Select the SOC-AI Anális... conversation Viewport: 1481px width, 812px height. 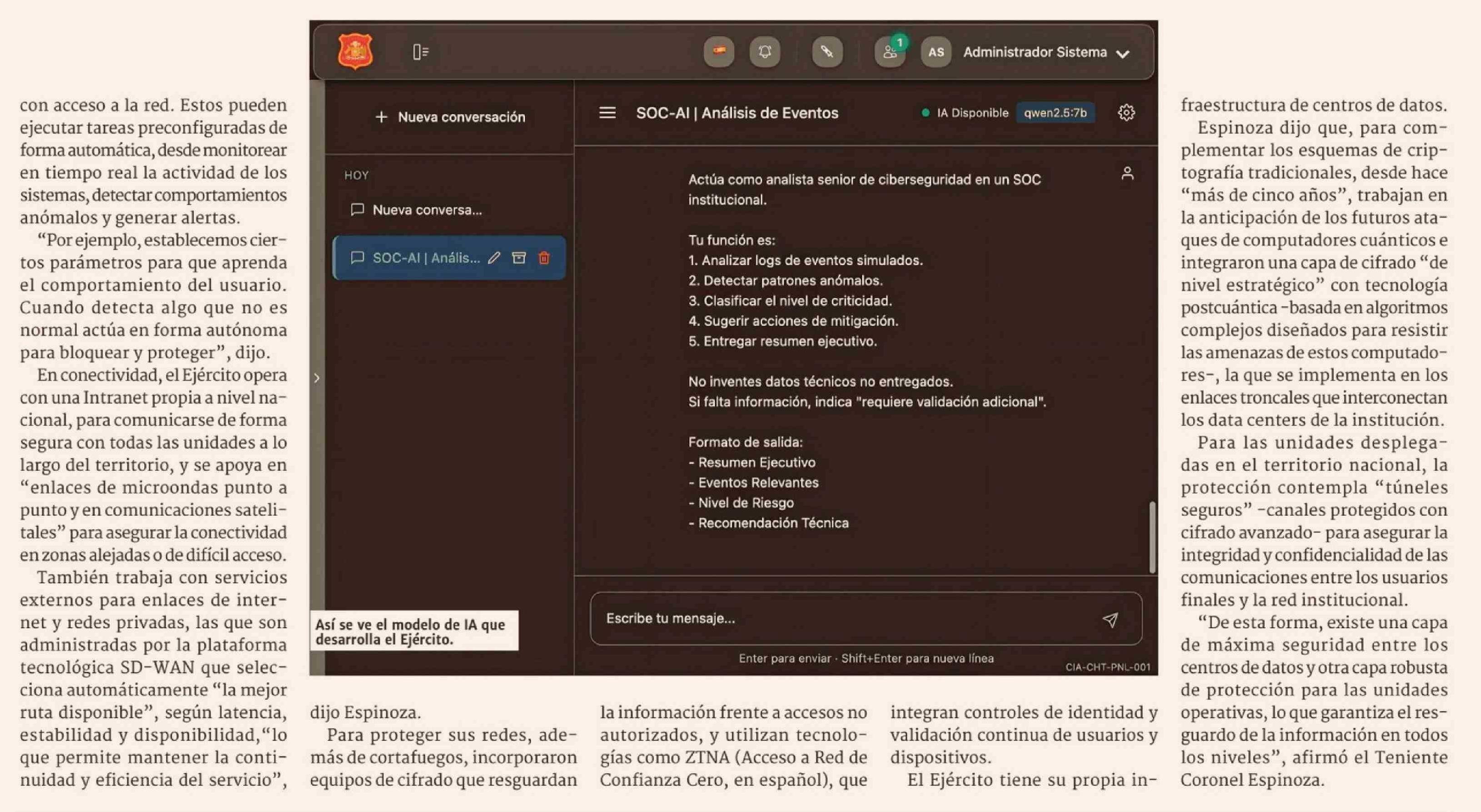point(425,258)
